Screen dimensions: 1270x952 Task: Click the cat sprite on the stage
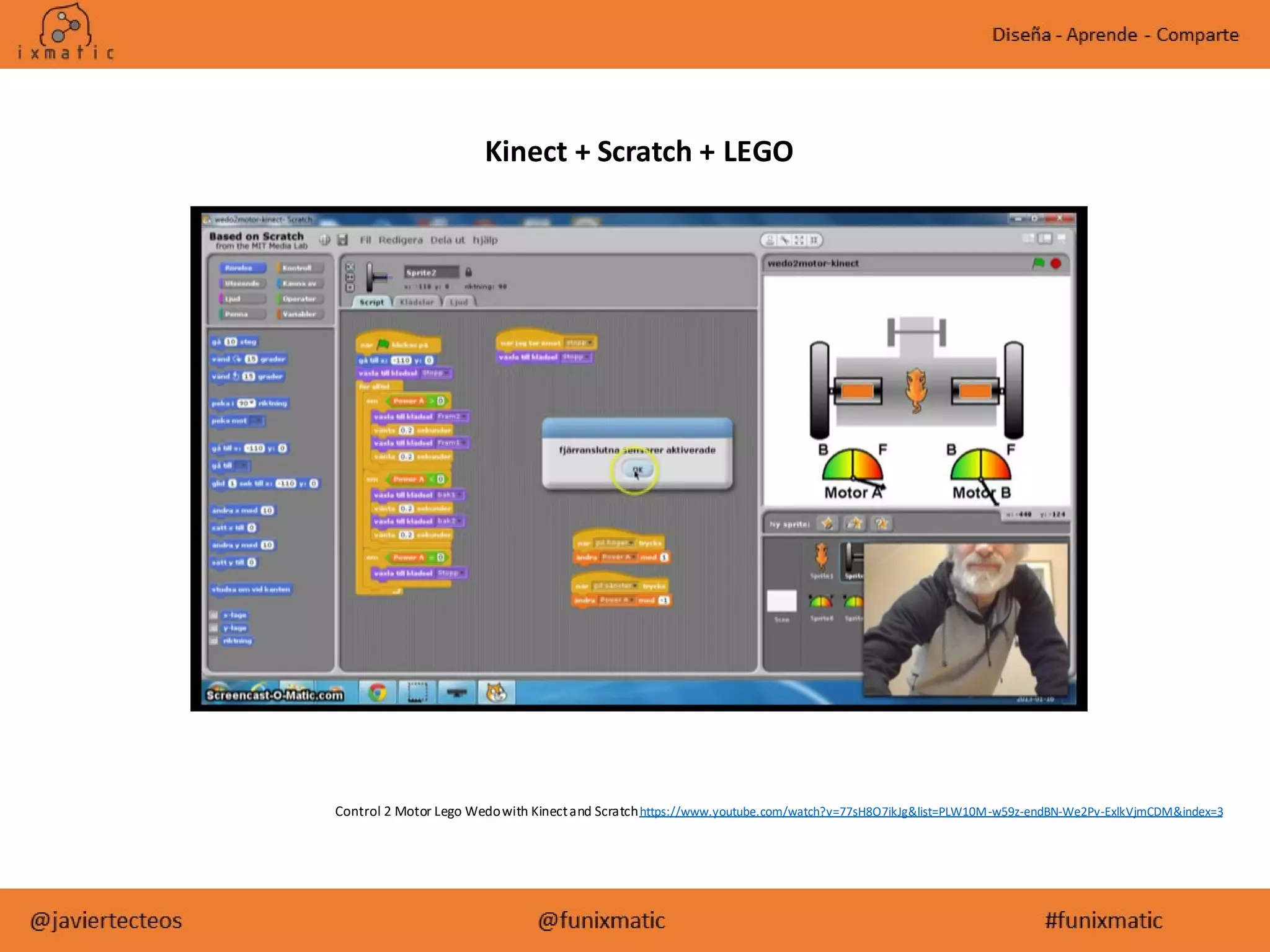click(x=916, y=390)
